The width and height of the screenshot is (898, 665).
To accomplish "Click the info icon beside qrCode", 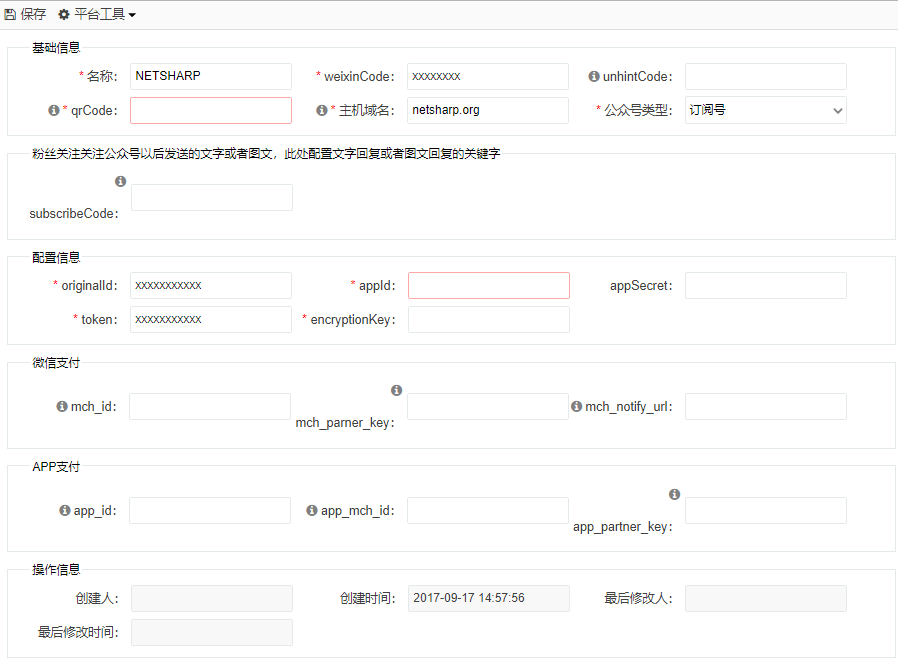I will (54, 110).
